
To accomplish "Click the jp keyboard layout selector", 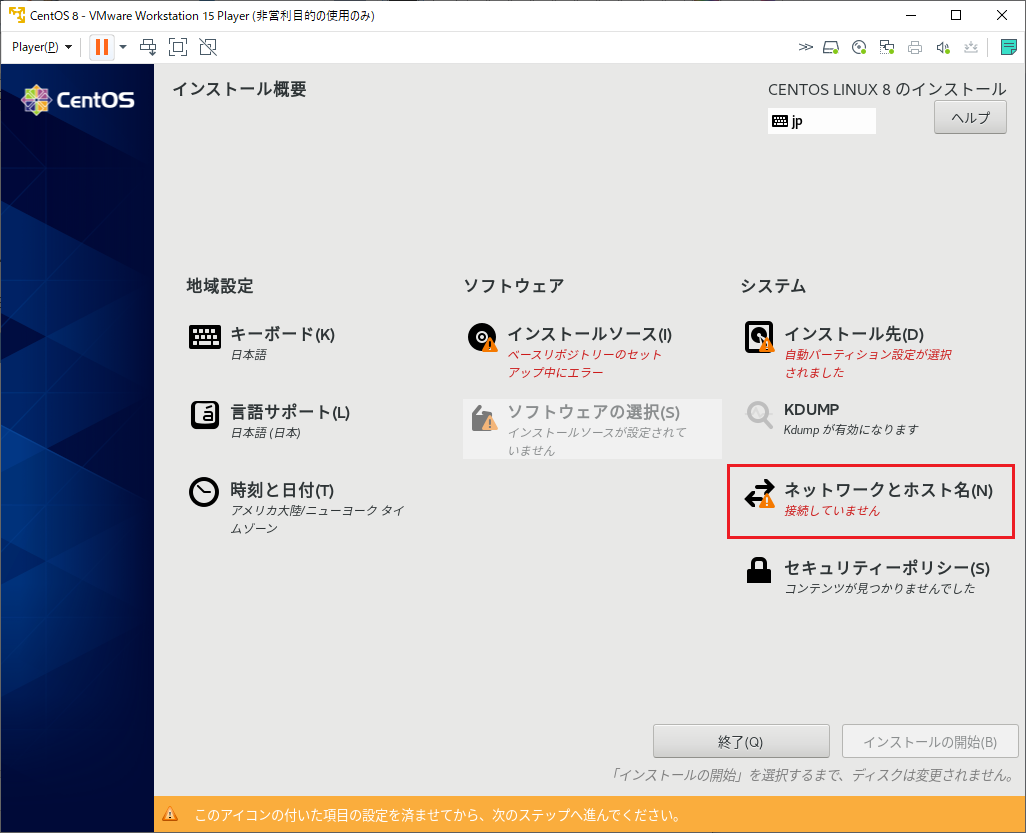I will pos(821,120).
